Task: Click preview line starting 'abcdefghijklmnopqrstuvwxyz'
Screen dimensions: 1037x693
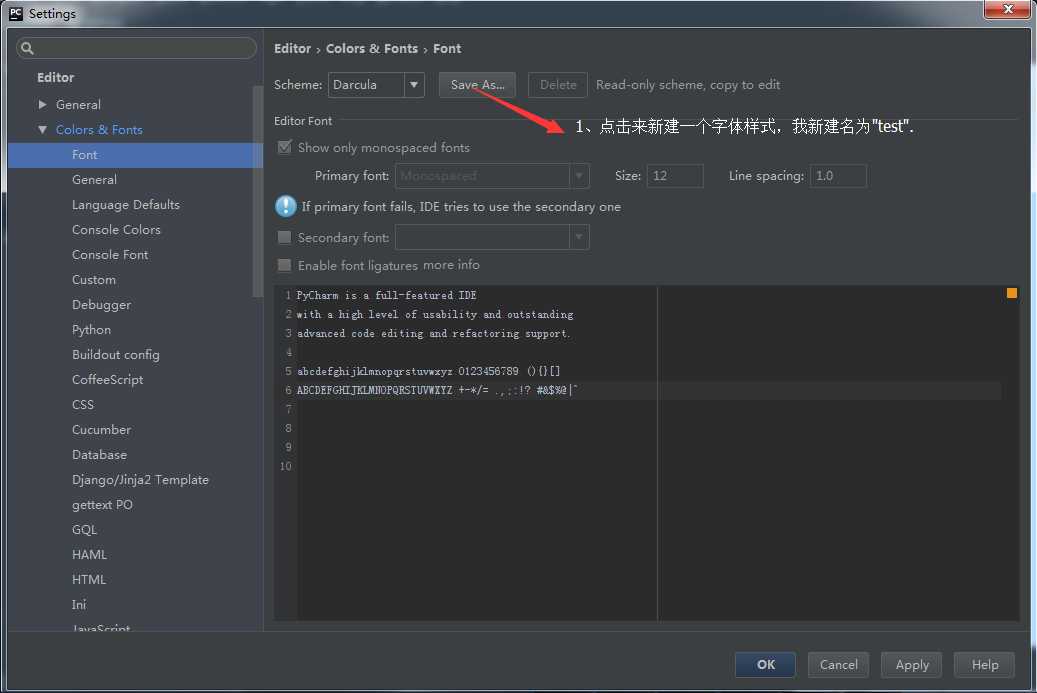Action: click(x=429, y=372)
